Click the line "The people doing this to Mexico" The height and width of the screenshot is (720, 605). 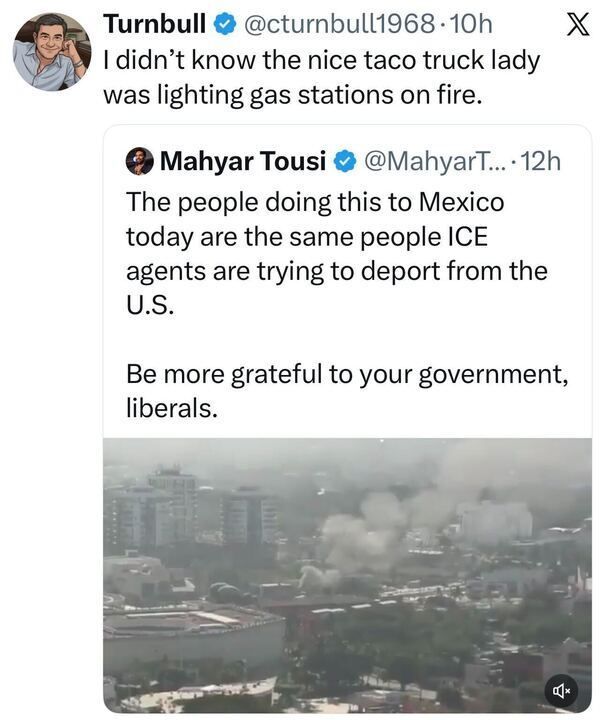pos(315,202)
